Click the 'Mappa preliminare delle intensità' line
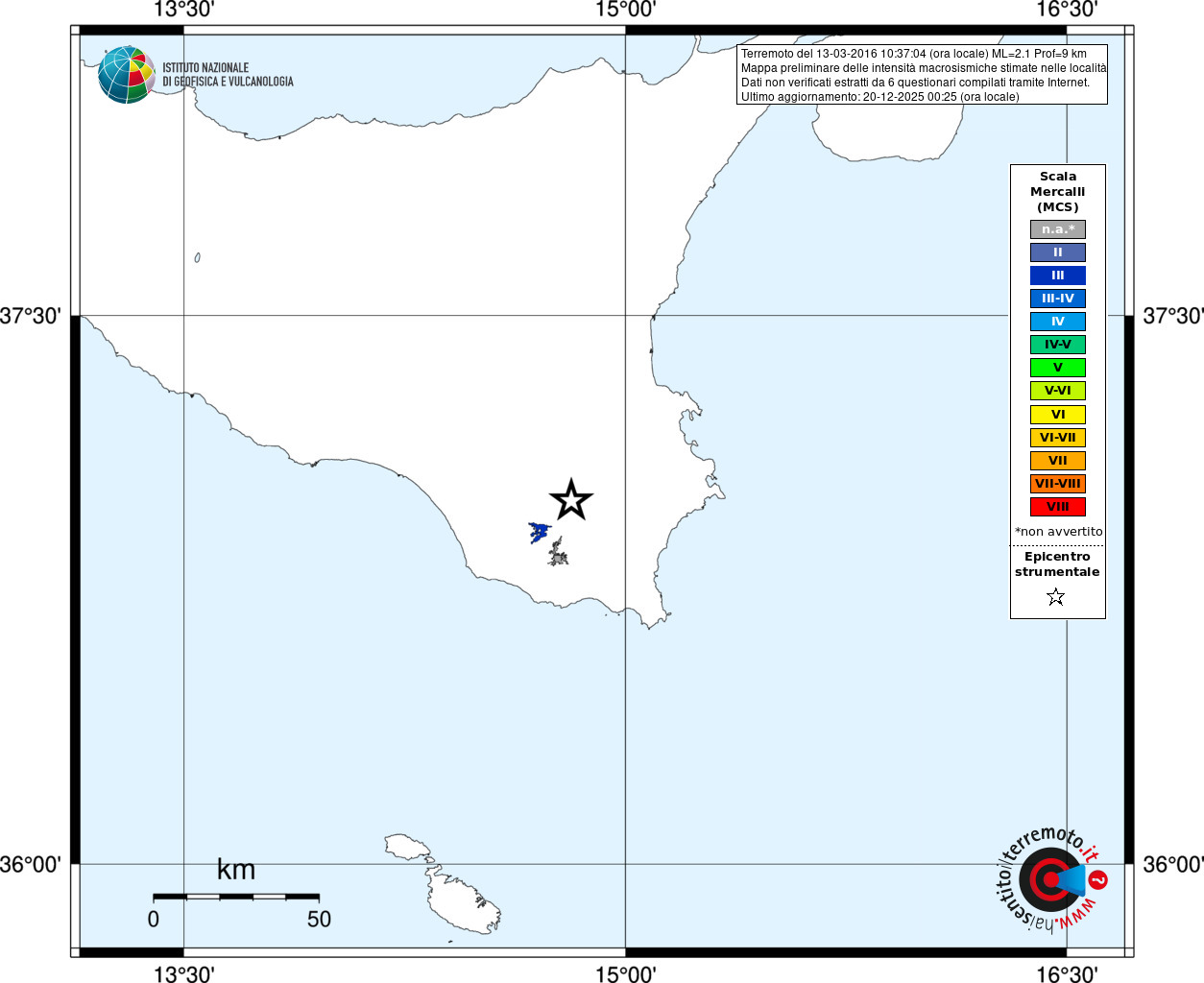 pos(923,68)
